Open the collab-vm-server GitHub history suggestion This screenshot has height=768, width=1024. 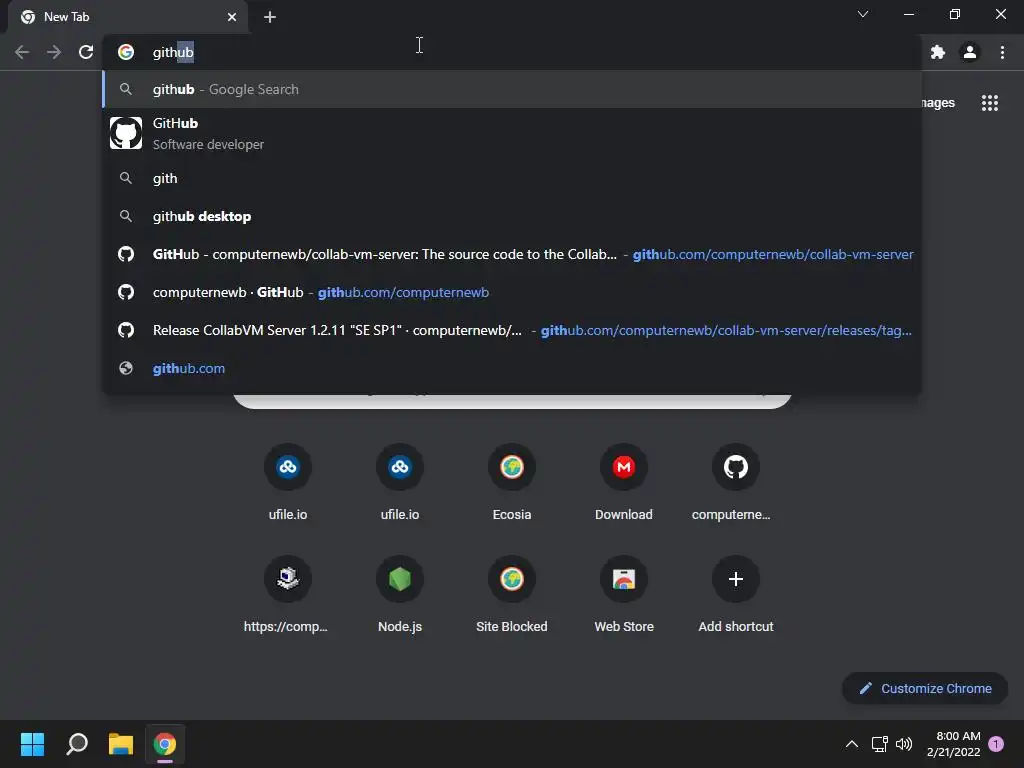pyautogui.click(x=512, y=254)
